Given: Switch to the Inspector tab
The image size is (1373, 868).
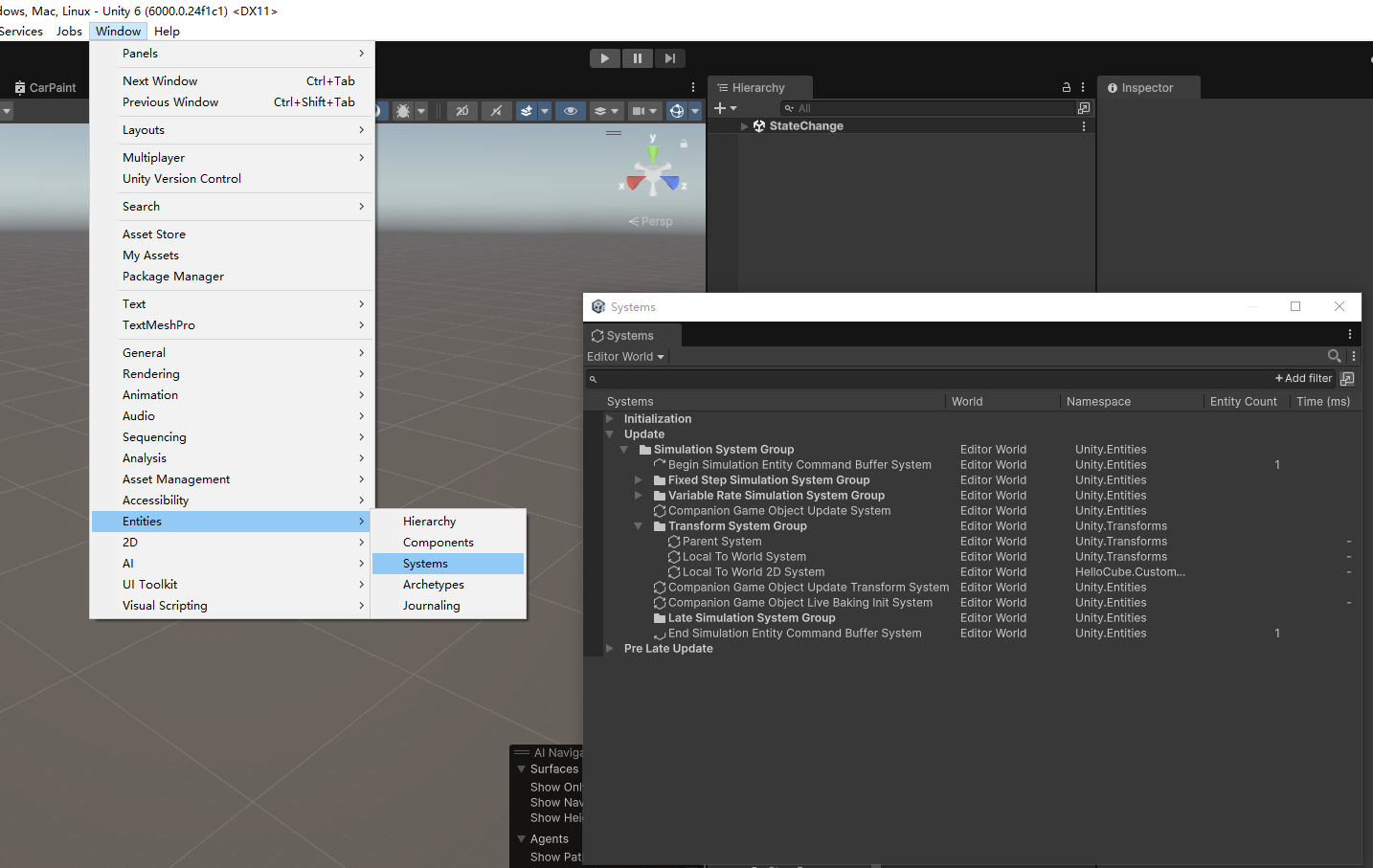Looking at the screenshot, I should (x=1148, y=87).
